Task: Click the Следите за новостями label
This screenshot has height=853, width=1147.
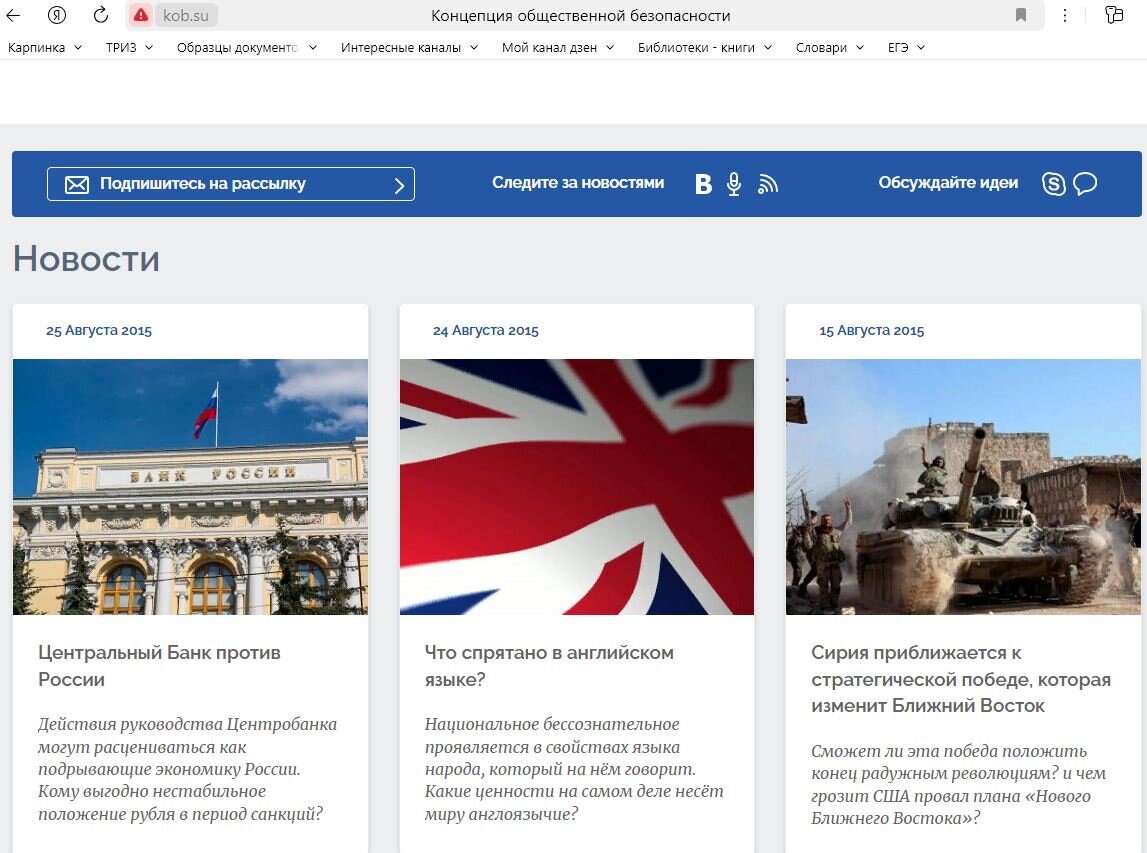Action: pos(578,183)
